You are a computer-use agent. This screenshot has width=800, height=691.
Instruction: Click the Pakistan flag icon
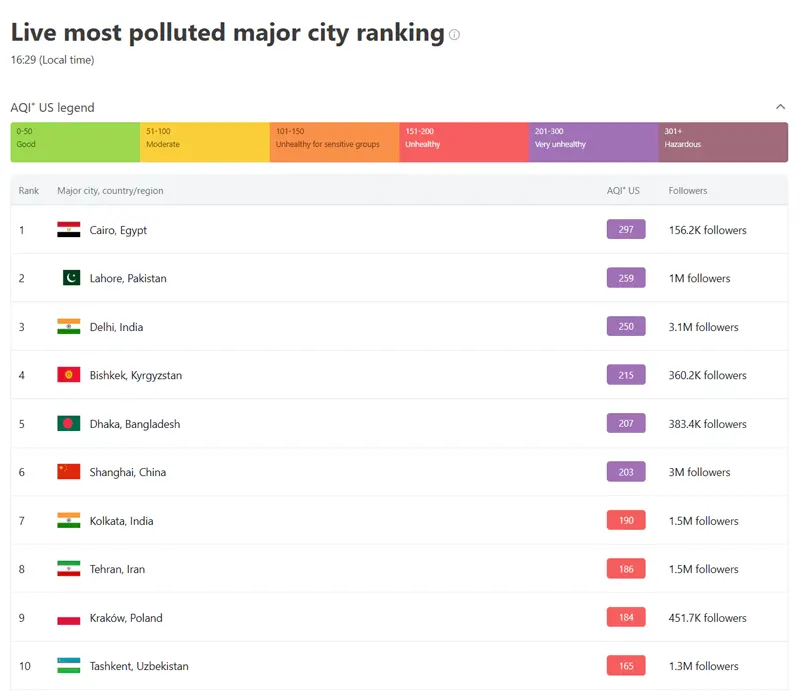click(70, 278)
